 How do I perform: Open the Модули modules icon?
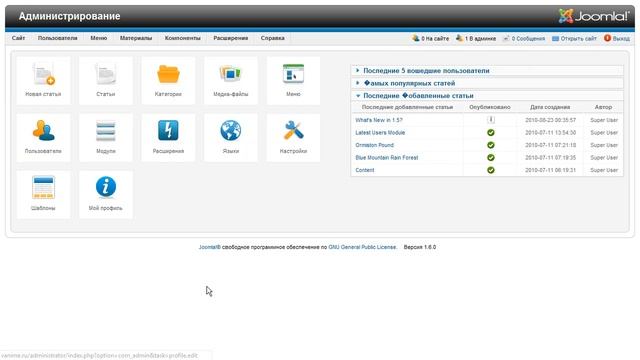click(106, 138)
